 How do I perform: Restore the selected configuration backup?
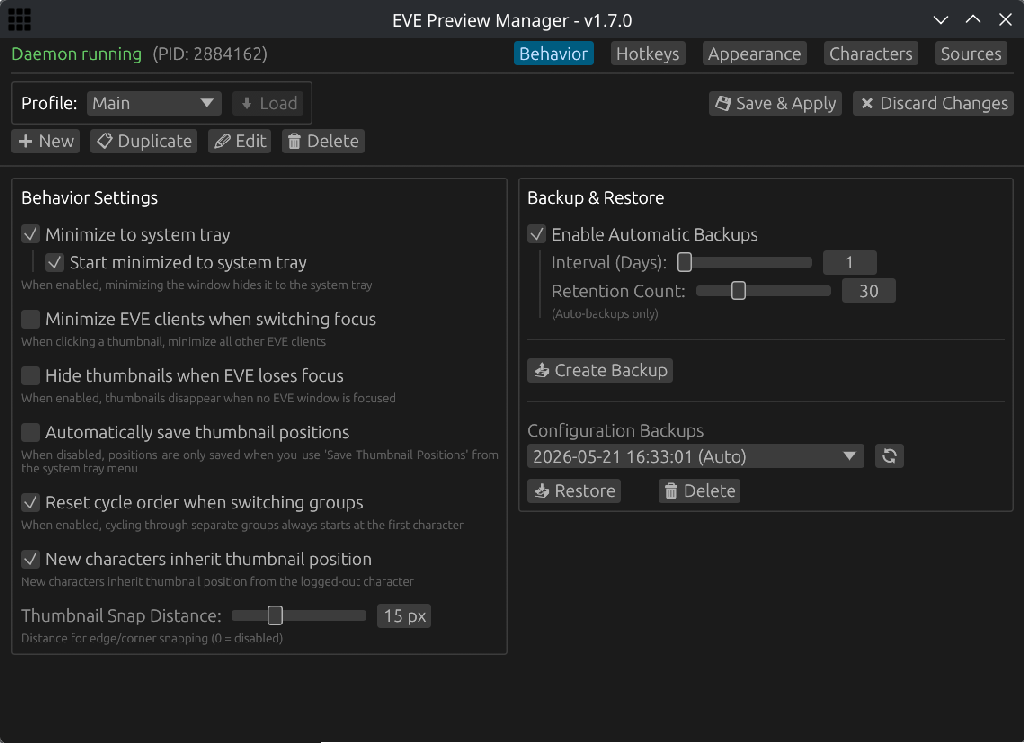tap(574, 490)
